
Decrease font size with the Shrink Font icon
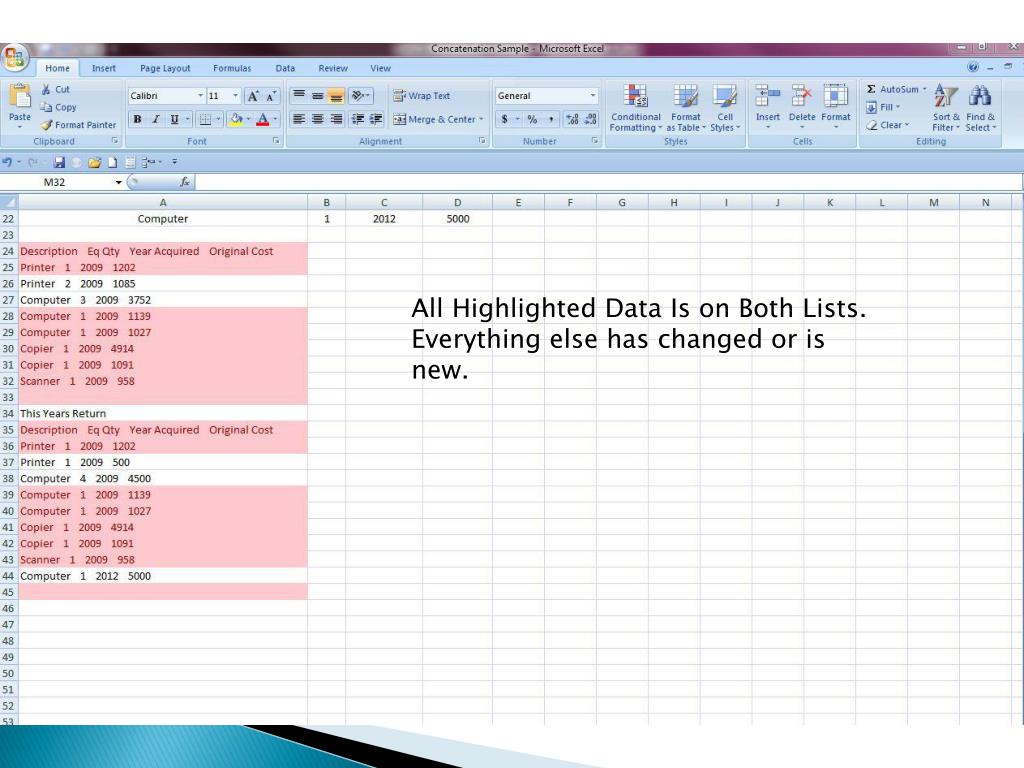pyautogui.click(x=270, y=96)
